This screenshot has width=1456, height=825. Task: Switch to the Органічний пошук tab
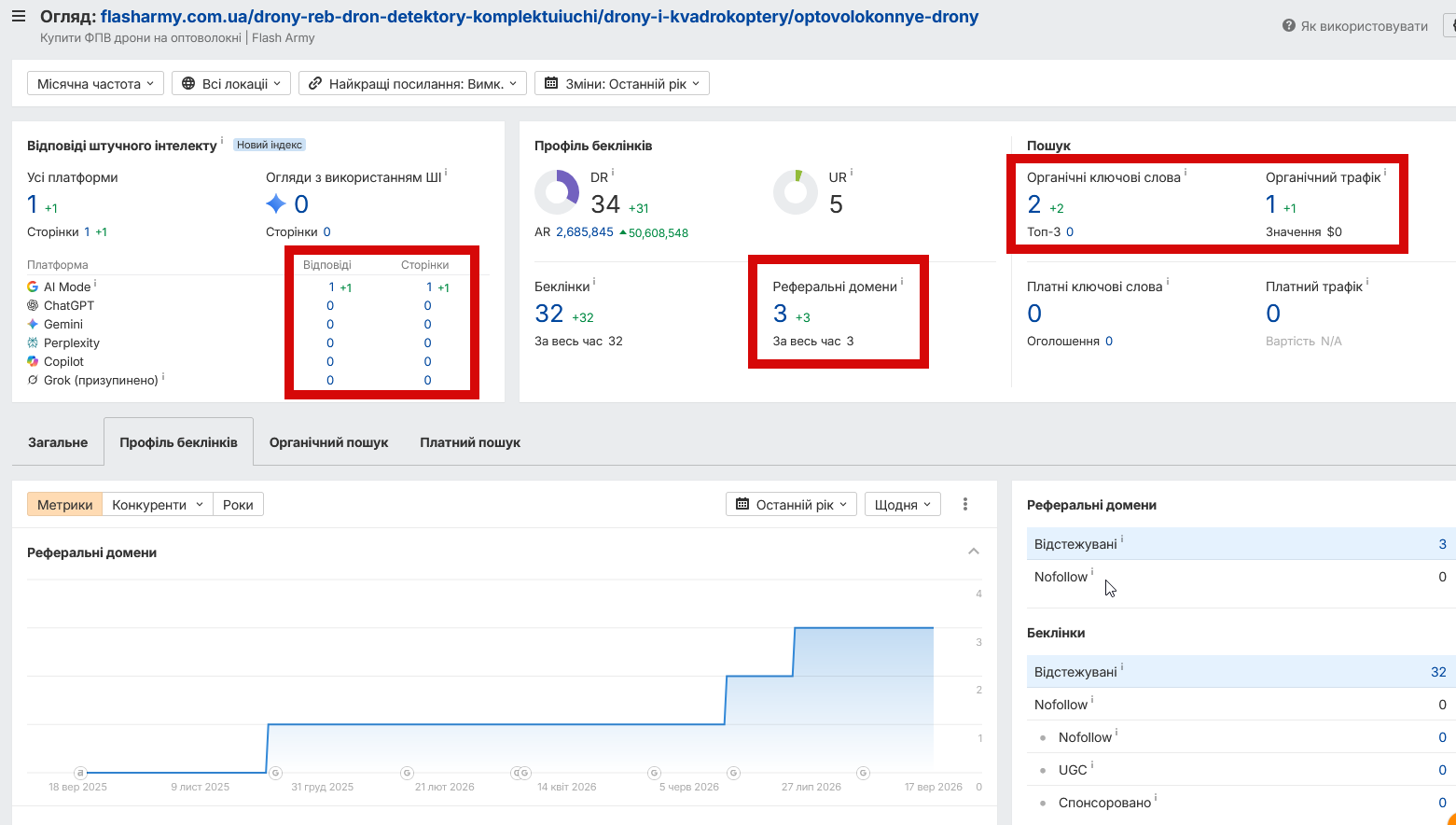coord(328,442)
